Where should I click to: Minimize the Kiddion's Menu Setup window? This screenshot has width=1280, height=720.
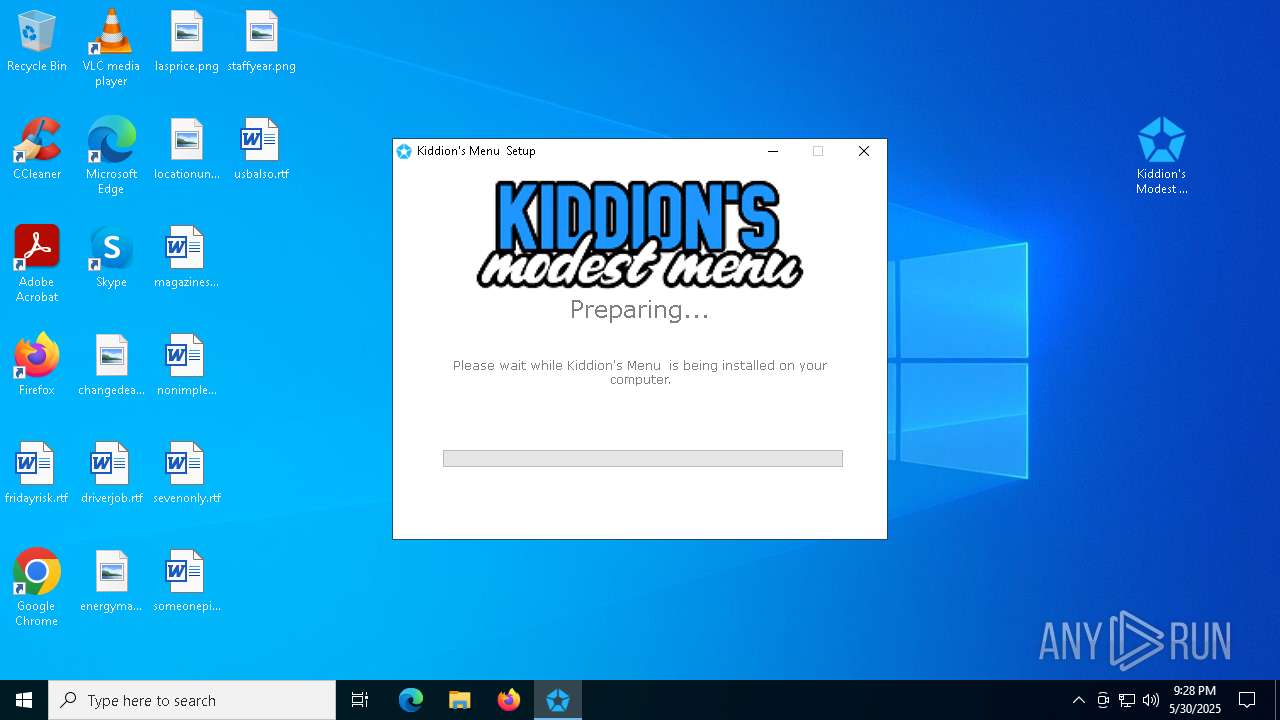[773, 151]
